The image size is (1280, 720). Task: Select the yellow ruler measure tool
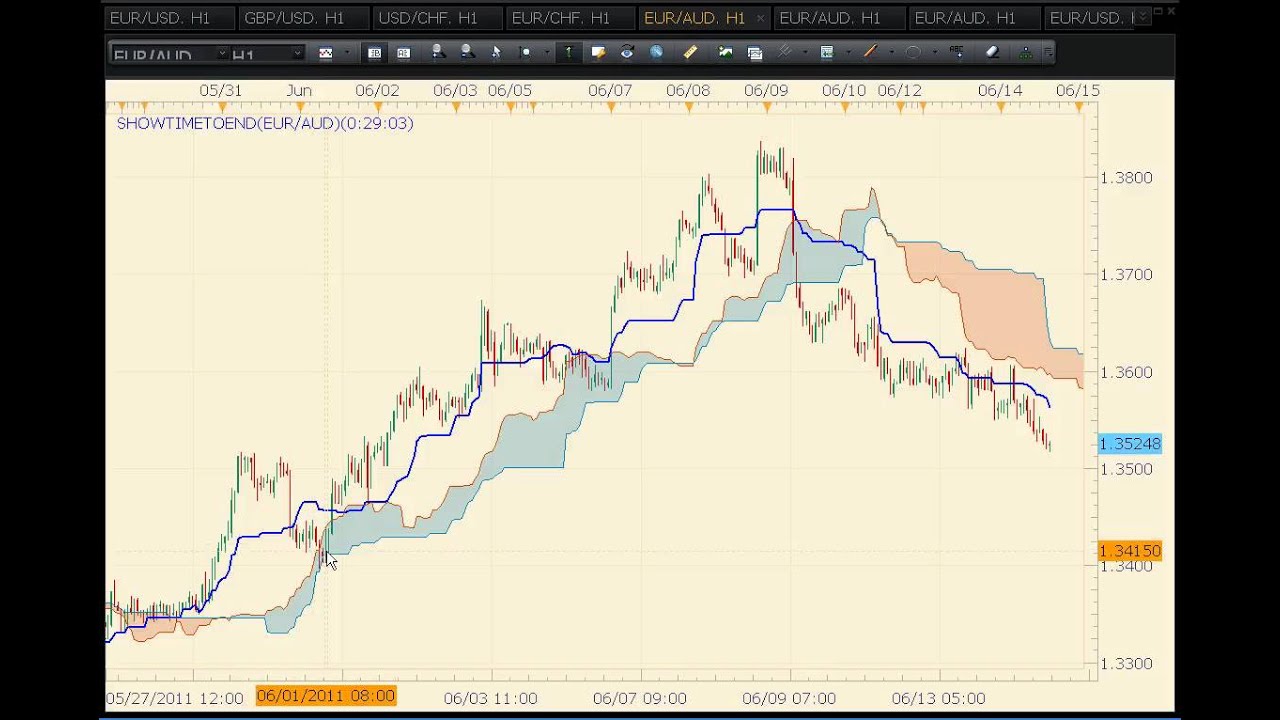pyautogui.click(x=690, y=53)
